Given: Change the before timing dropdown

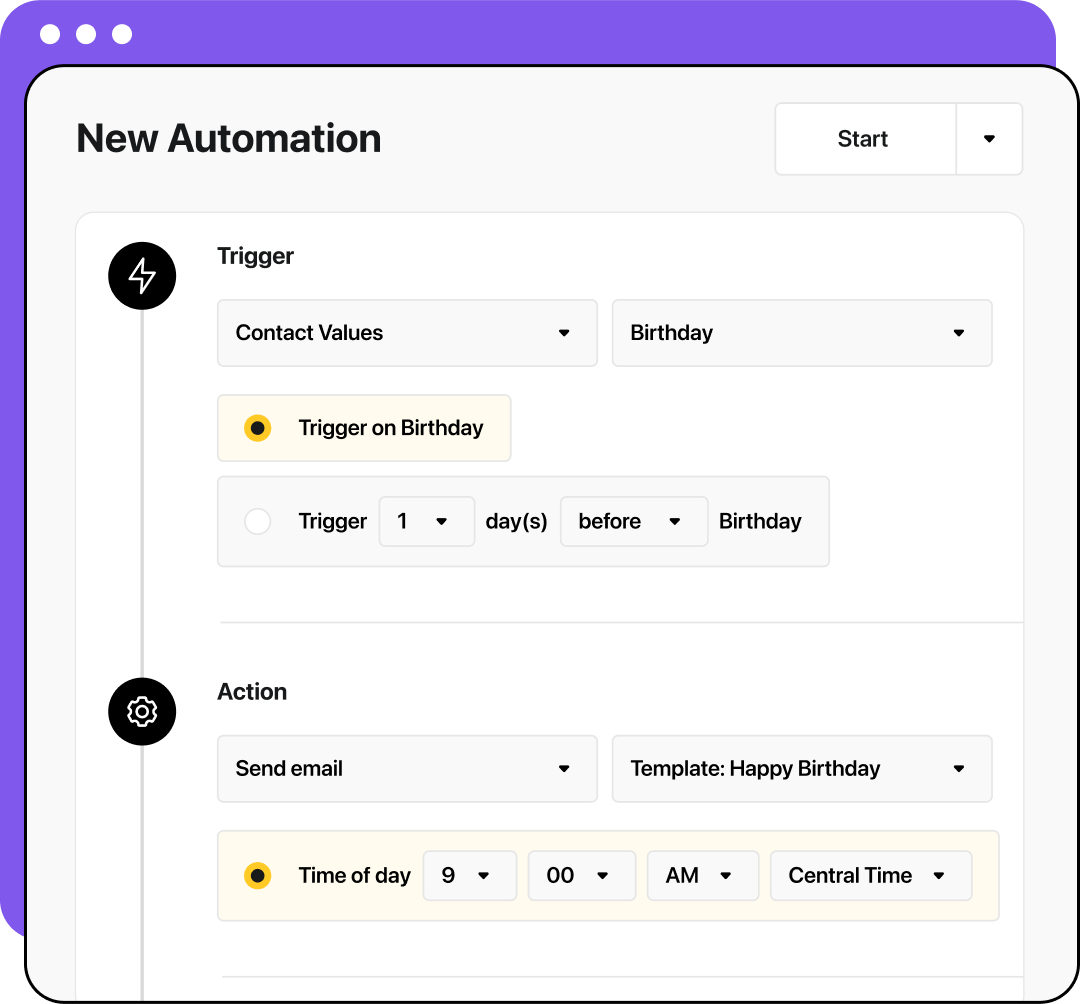Looking at the screenshot, I should pos(634,521).
